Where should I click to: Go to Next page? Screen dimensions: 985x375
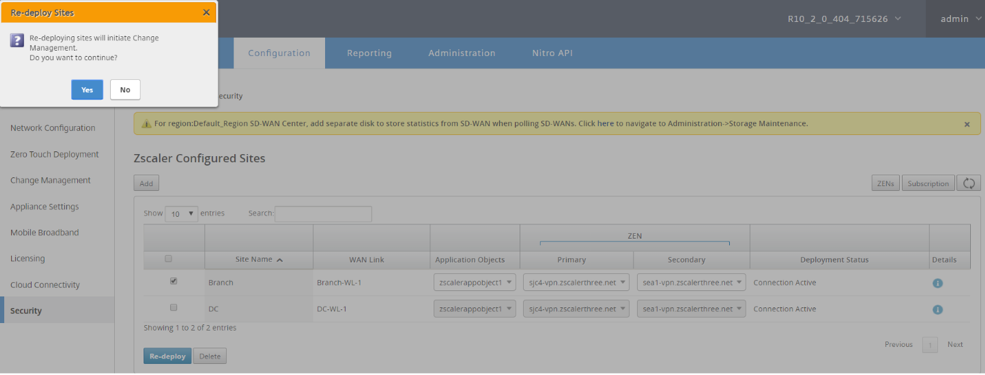[x=955, y=345]
